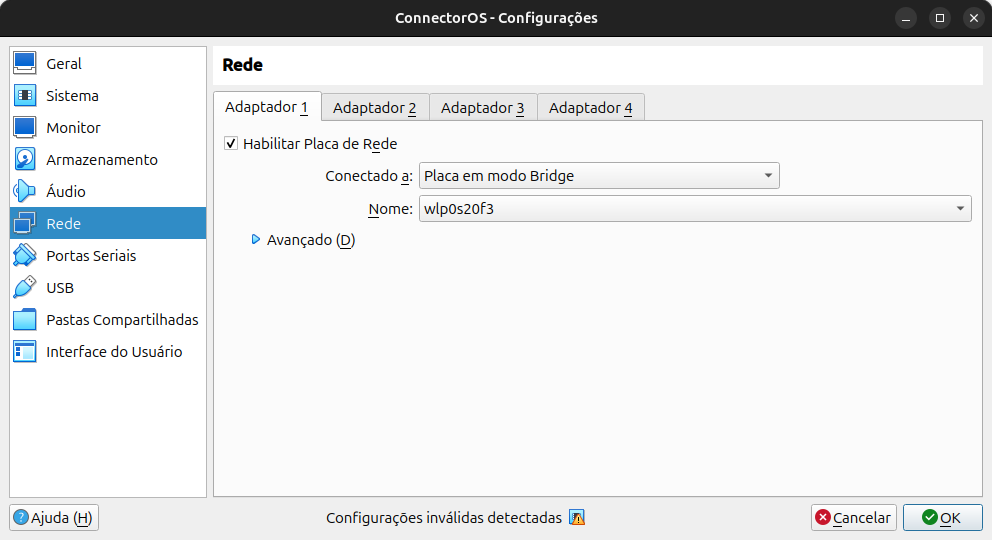
Task: Open the Monitor display icon
Action: tap(25, 127)
